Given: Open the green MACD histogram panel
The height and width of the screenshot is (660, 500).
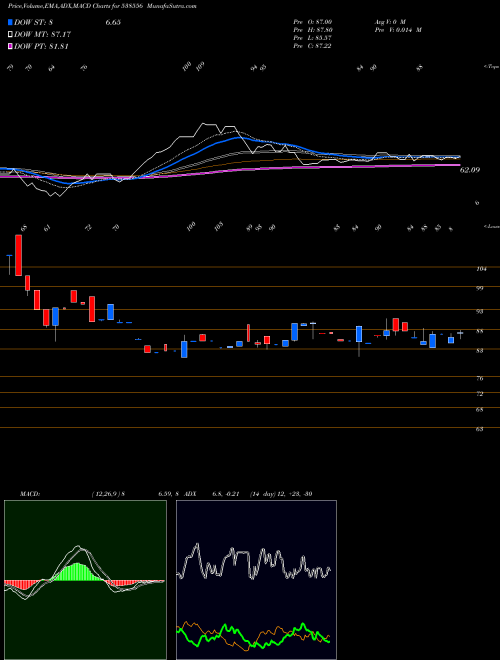Looking at the screenshot, I should click(x=85, y=580).
